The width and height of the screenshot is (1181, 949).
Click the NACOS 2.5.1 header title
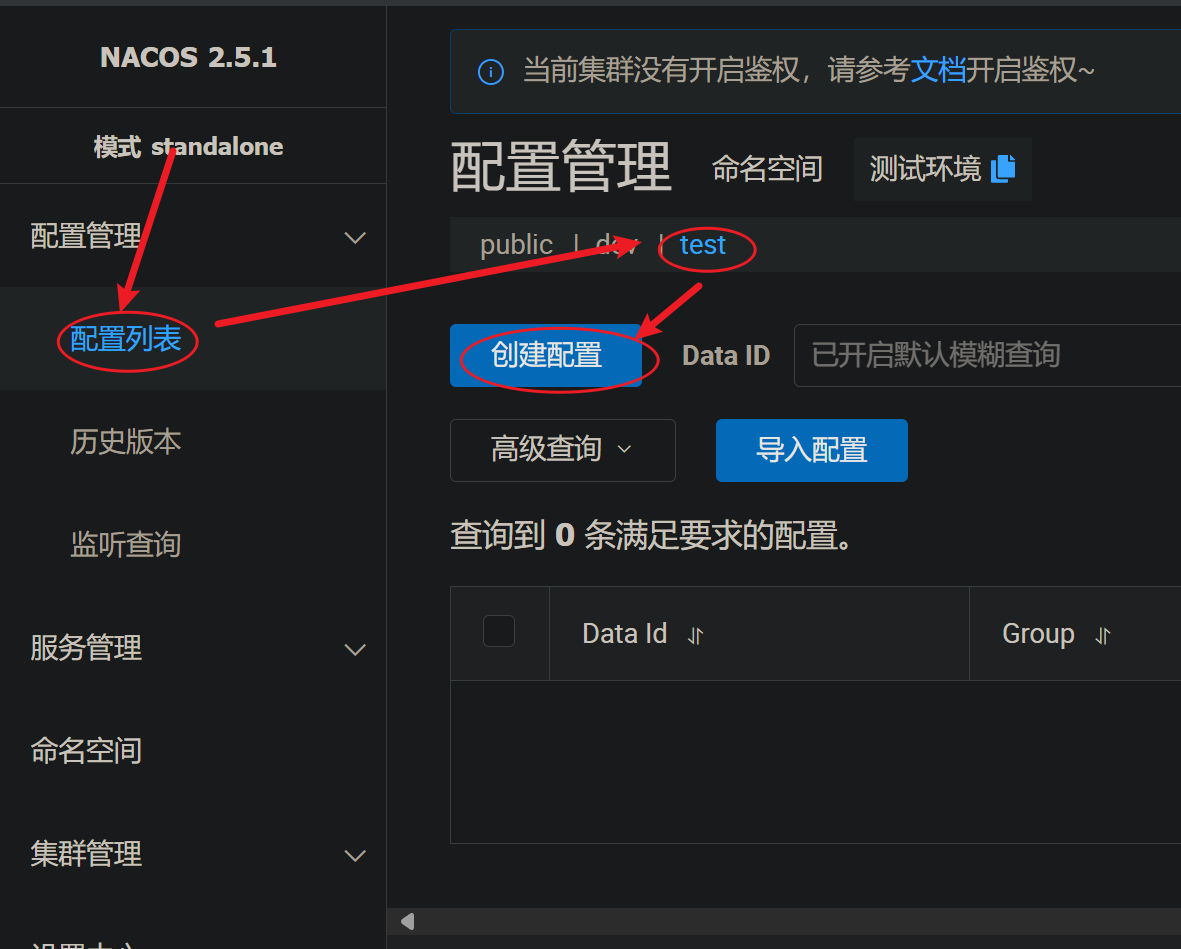[188, 57]
